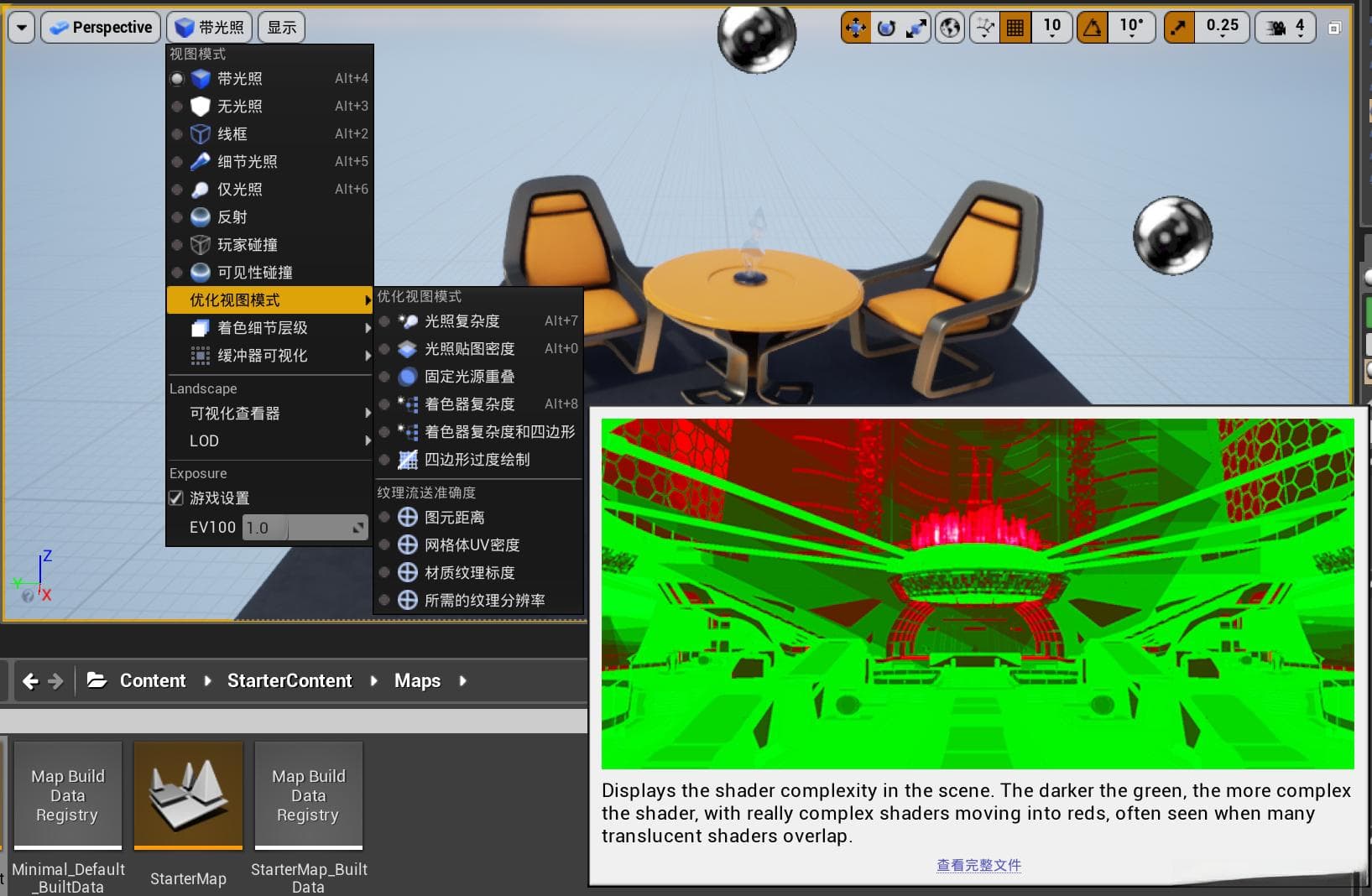Viewport: 1372px width, 896px height.
Task: Open the 显示 show flags menu
Action: pyautogui.click(x=281, y=28)
